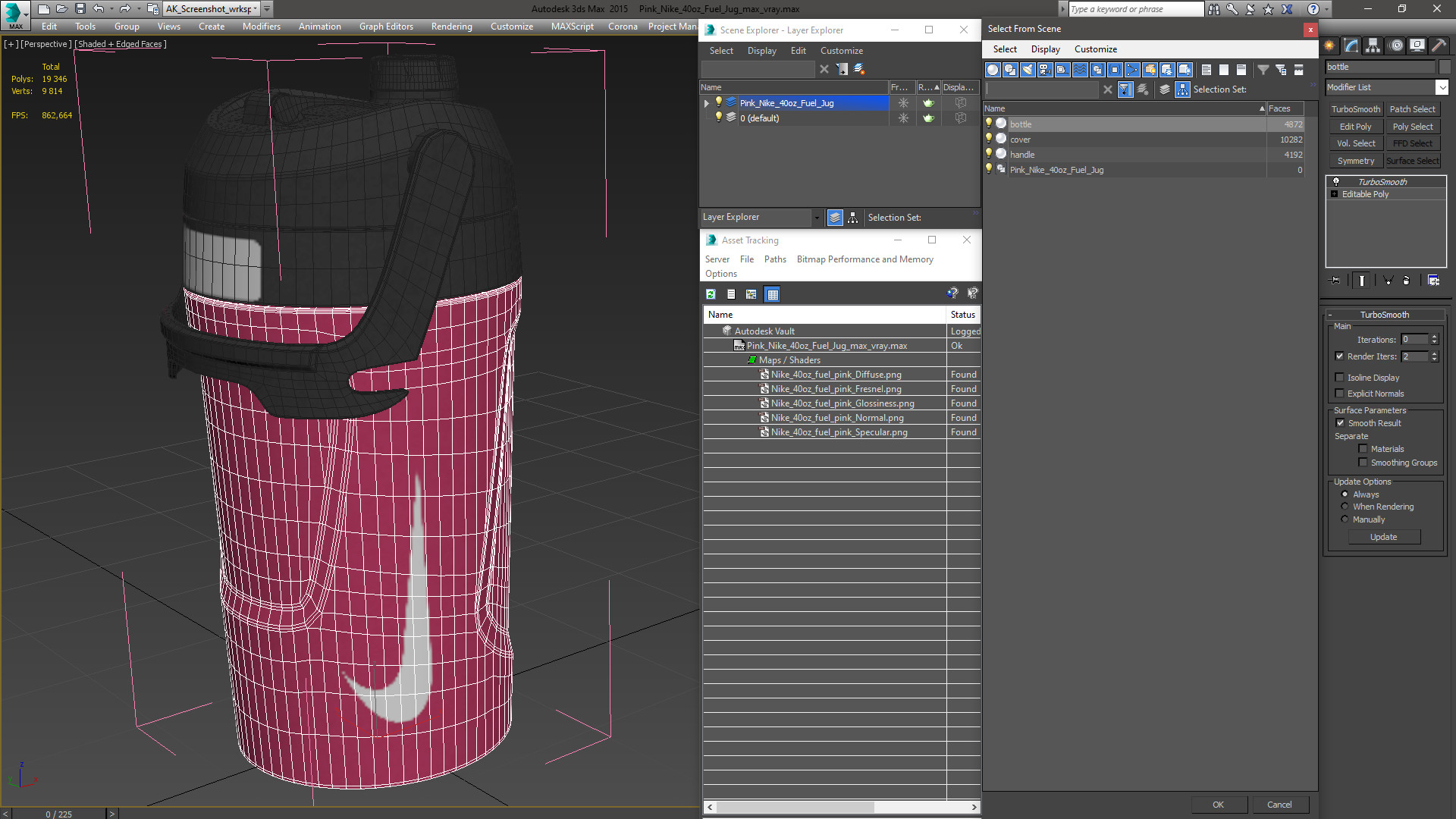
Task: Toggle lightbulb visibility of 0 (default) layer
Action: tap(719, 118)
